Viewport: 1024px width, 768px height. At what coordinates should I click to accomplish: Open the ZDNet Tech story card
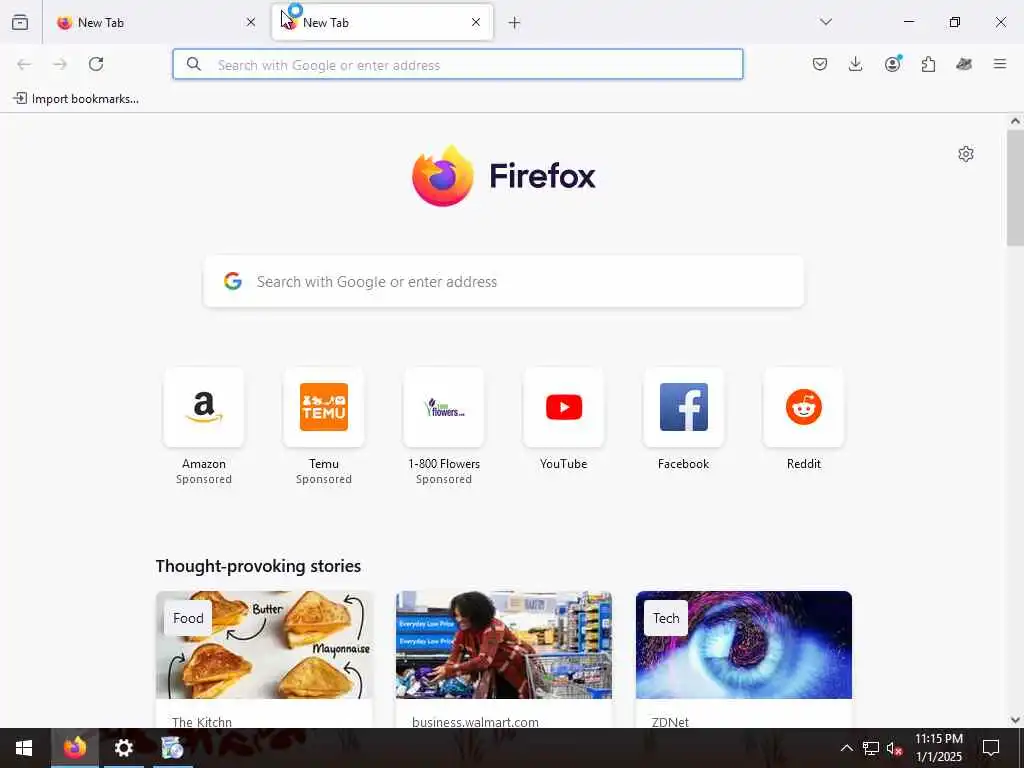(744, 660)
